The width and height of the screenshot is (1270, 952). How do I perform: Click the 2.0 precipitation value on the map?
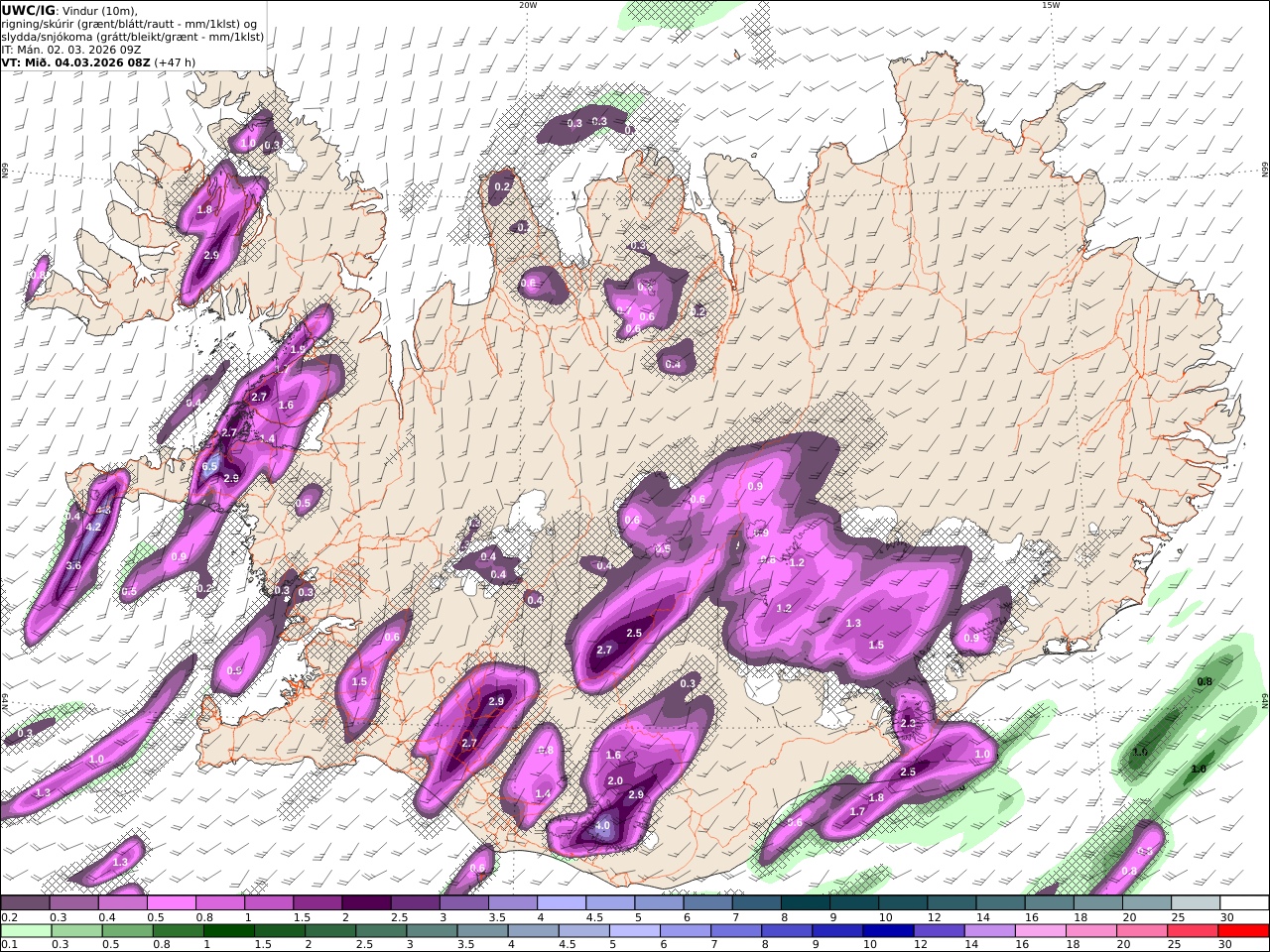pos(615,780)
